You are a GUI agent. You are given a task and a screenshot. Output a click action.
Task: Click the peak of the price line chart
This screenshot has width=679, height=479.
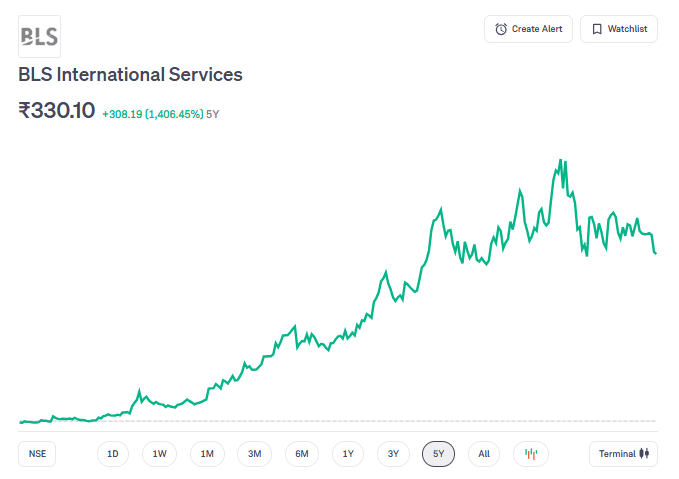561,160
